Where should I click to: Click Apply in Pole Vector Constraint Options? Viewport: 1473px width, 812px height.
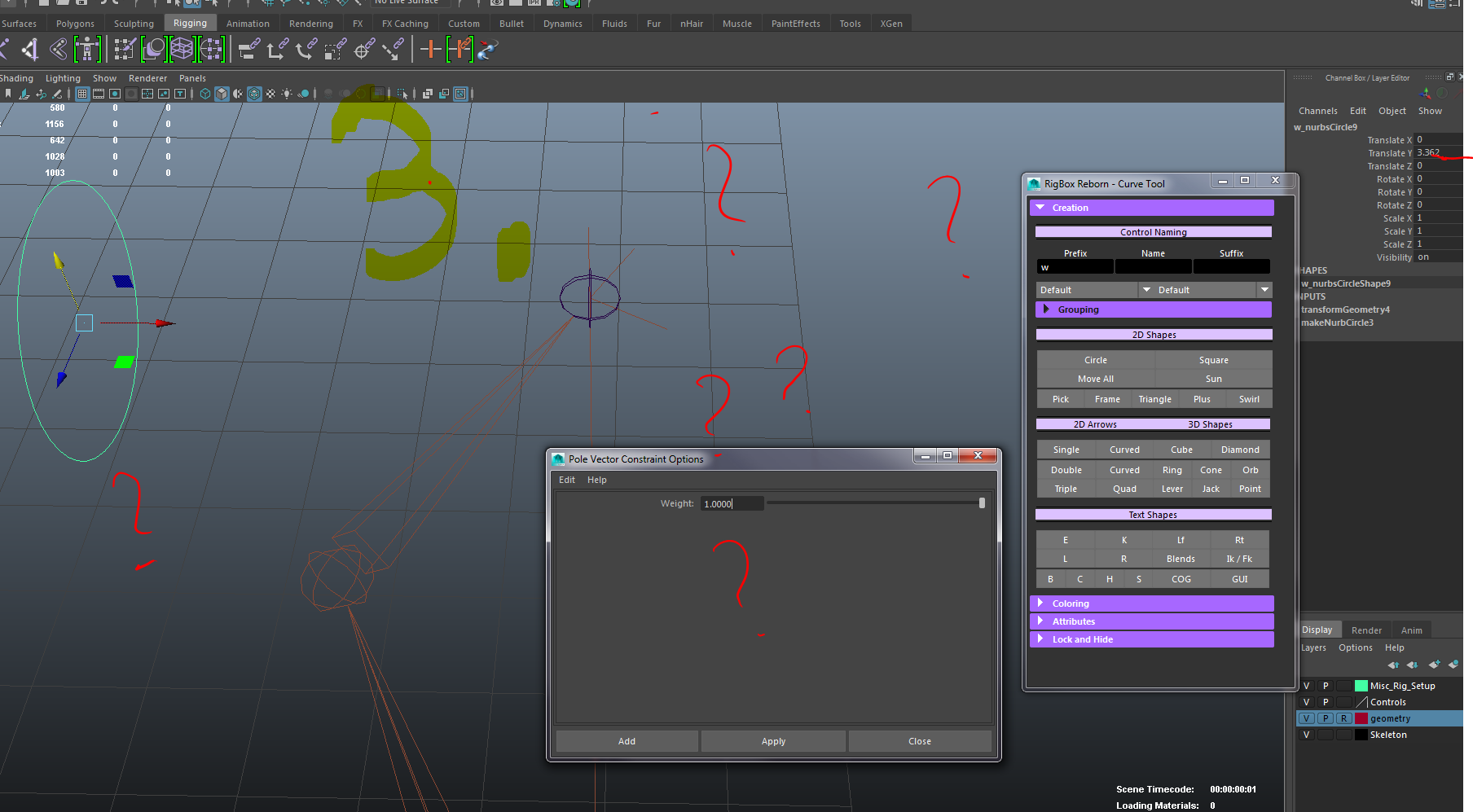(x=772, y=740)
